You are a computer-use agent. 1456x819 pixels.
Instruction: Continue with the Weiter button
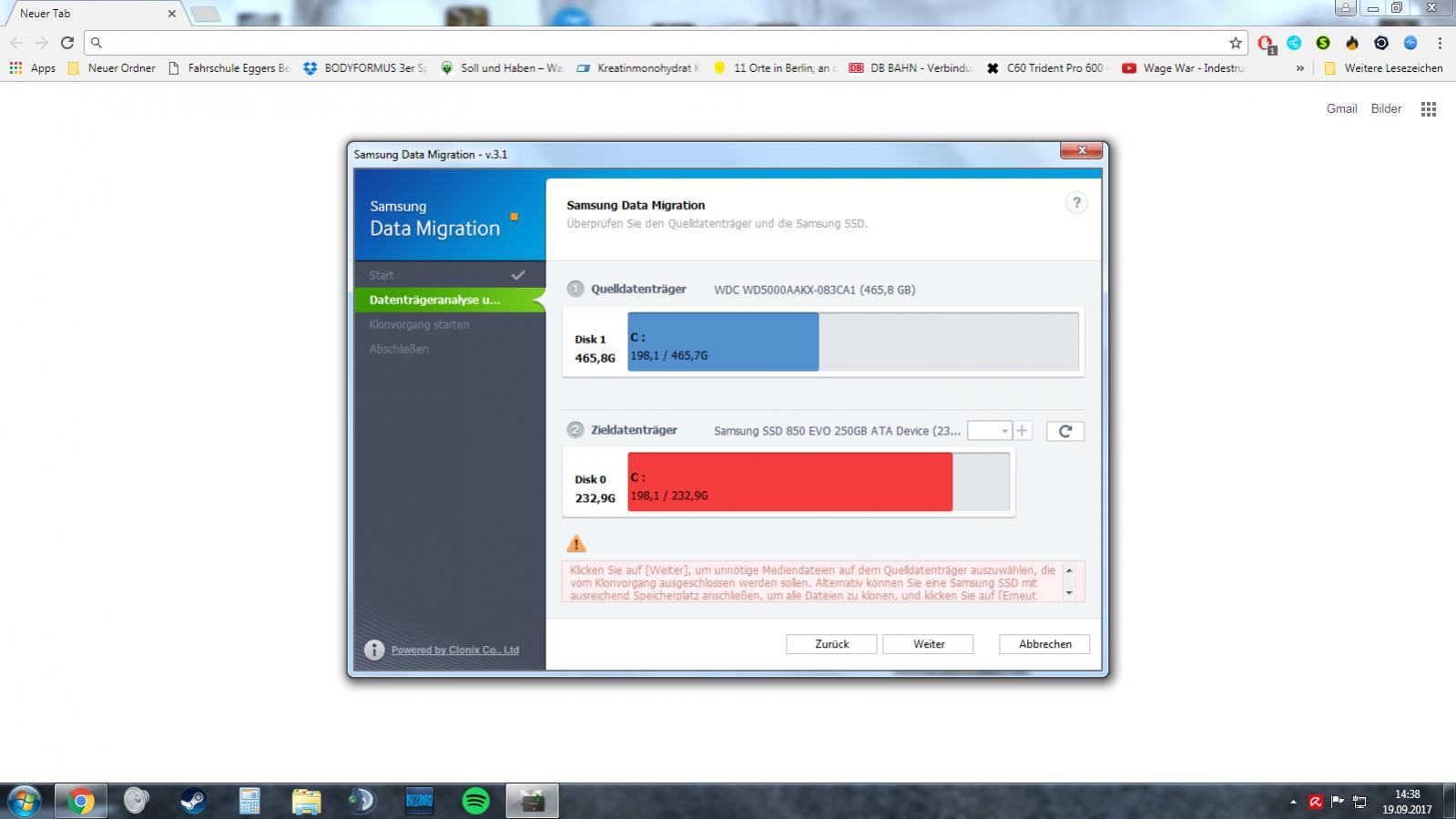click(x=928, y=644)
